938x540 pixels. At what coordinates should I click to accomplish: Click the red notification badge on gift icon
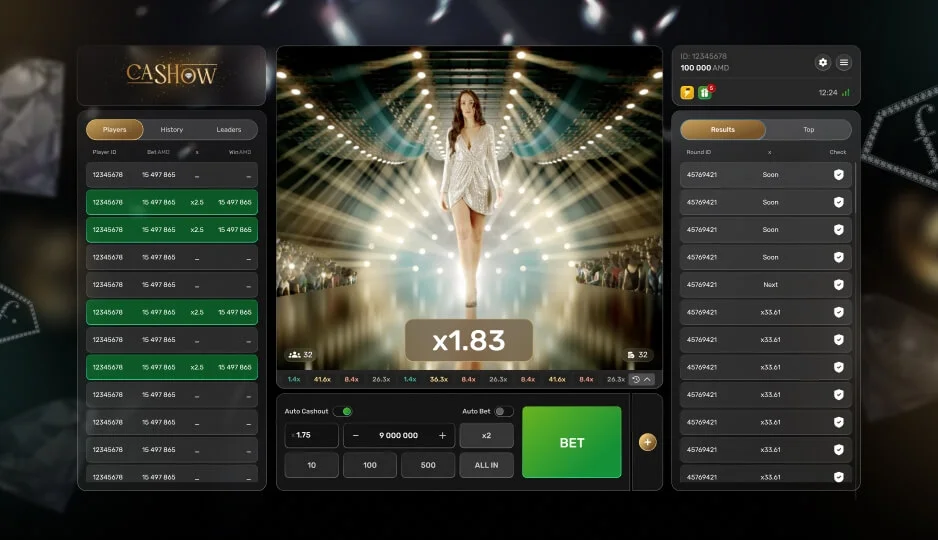pos(711,88)
